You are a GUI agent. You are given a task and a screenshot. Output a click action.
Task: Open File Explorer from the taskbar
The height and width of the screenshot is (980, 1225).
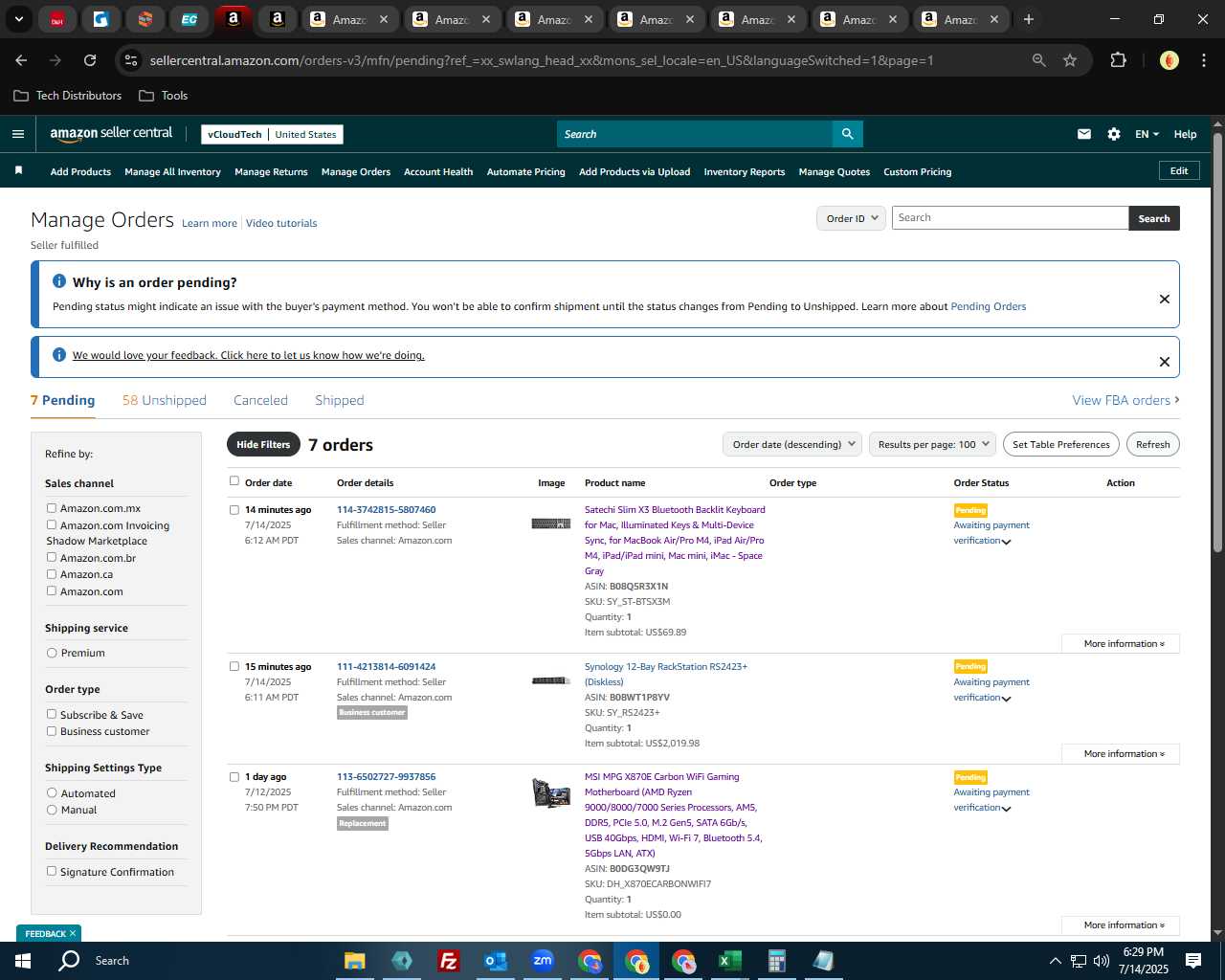point(354,961)
